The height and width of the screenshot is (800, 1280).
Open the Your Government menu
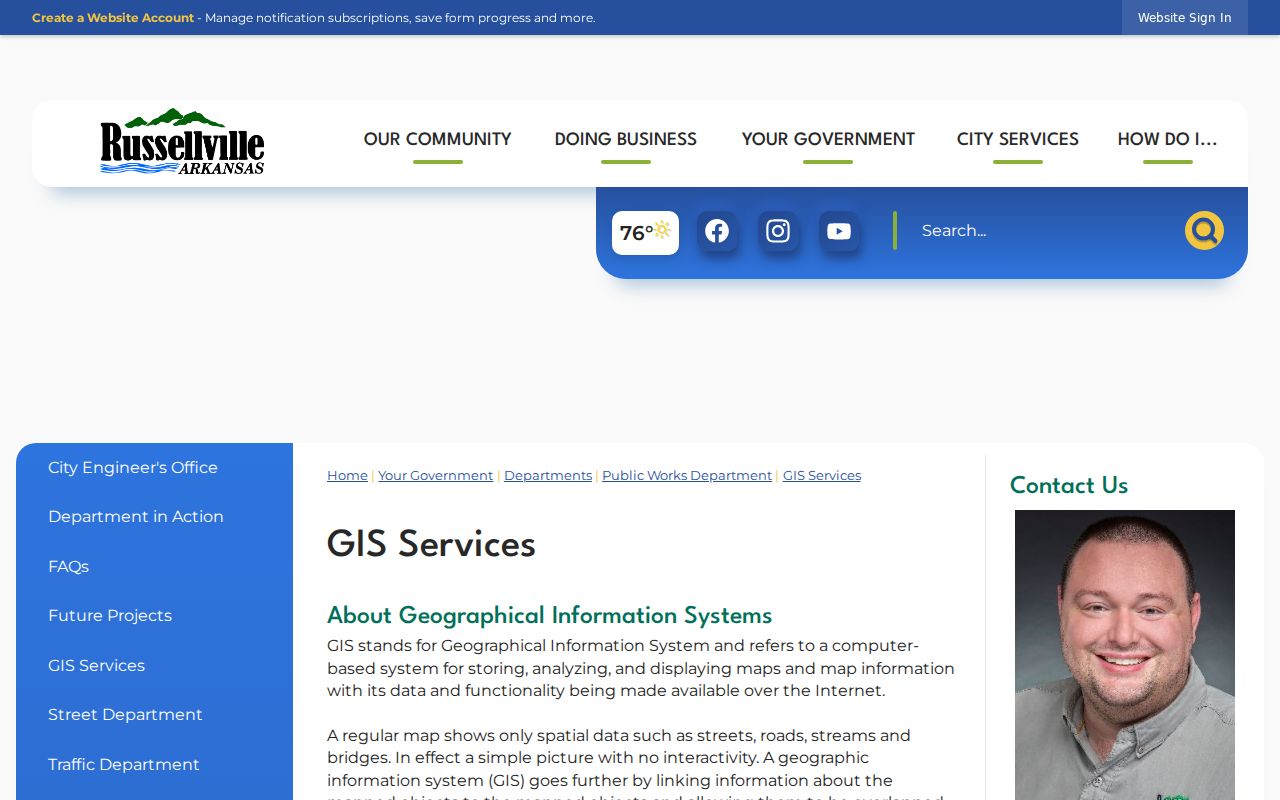[828, 139]
